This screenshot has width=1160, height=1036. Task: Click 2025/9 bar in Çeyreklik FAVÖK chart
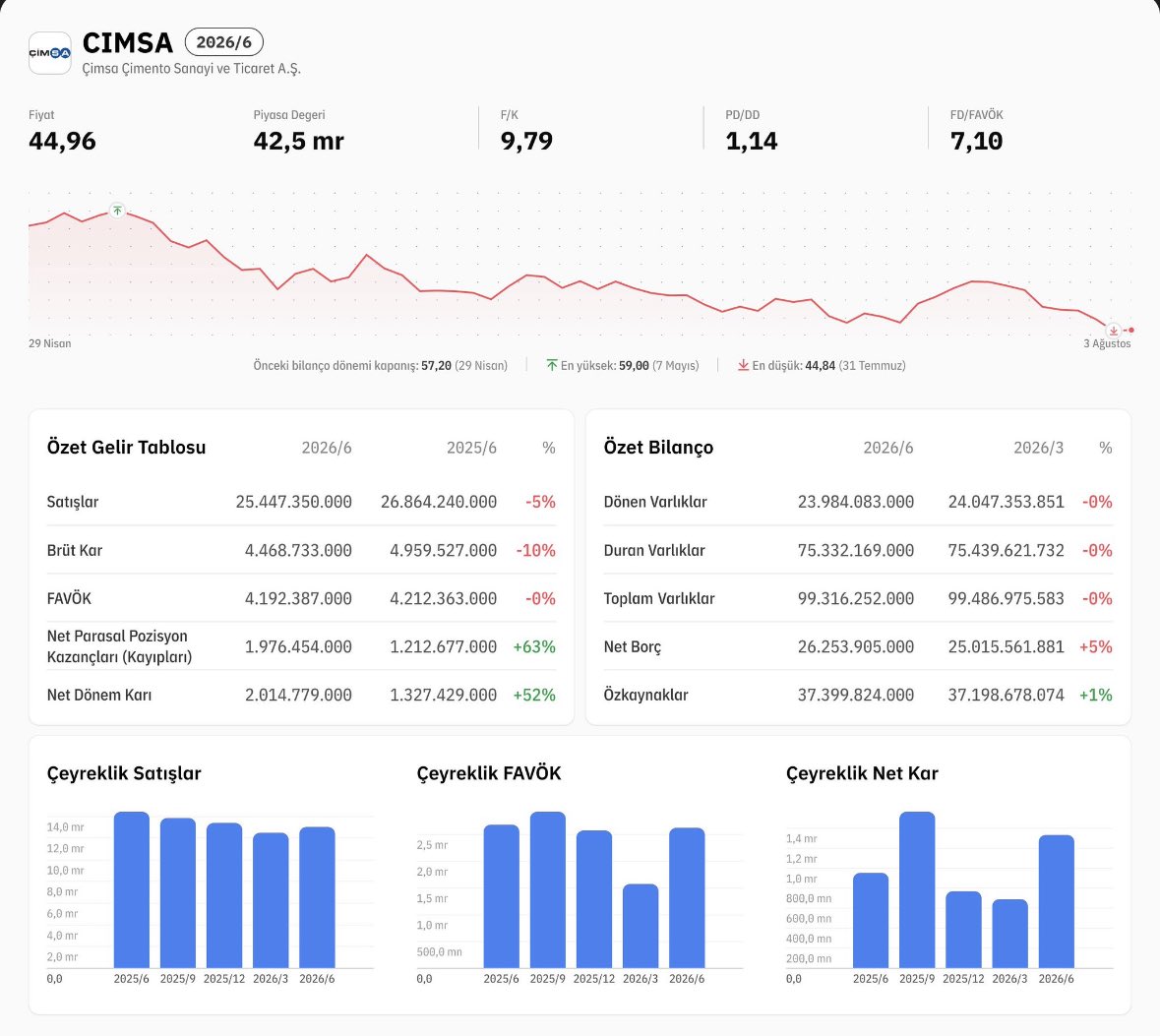coord(548,889)
